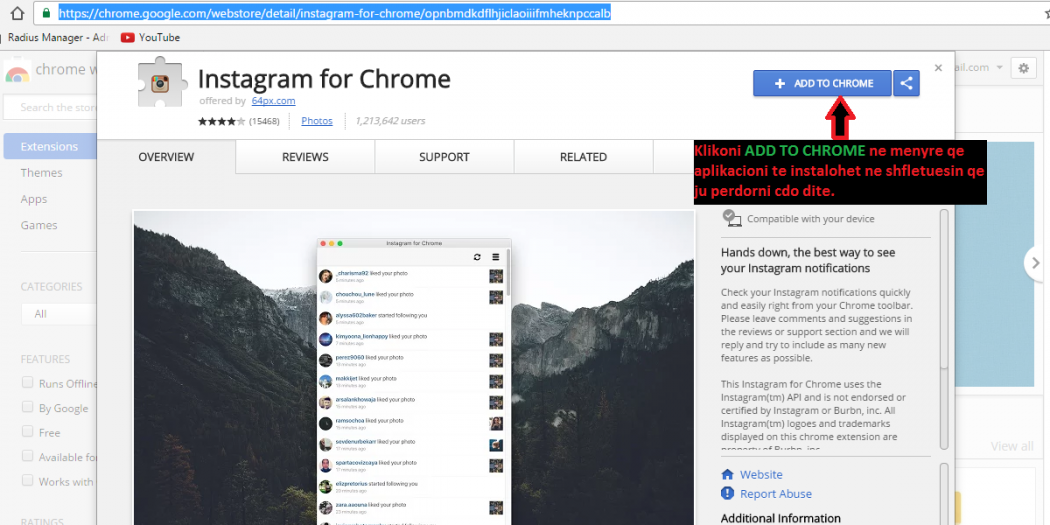Image resolution: width=1050 pixels, height=525 pixels.
Task: Click refresh icon in Instagram popup preview
Action: click(x=477, y=257)
